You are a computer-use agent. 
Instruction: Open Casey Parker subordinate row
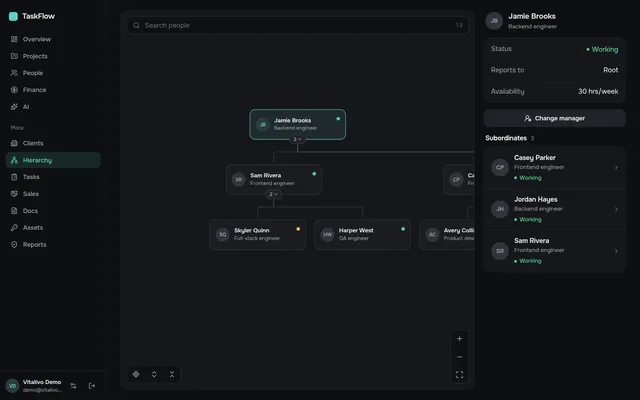554,167
